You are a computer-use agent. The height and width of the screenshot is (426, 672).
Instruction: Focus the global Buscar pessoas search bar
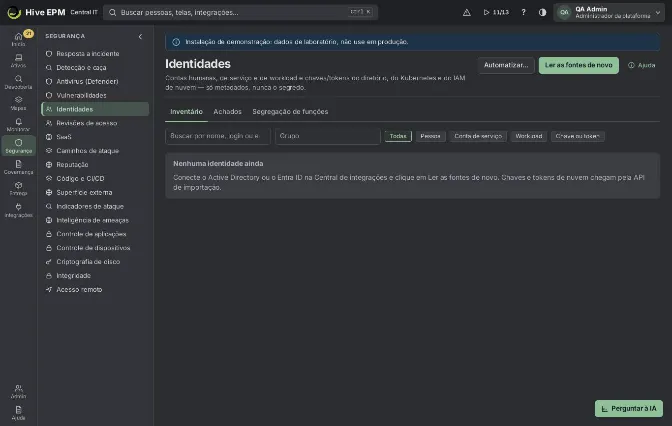(240, 12)
